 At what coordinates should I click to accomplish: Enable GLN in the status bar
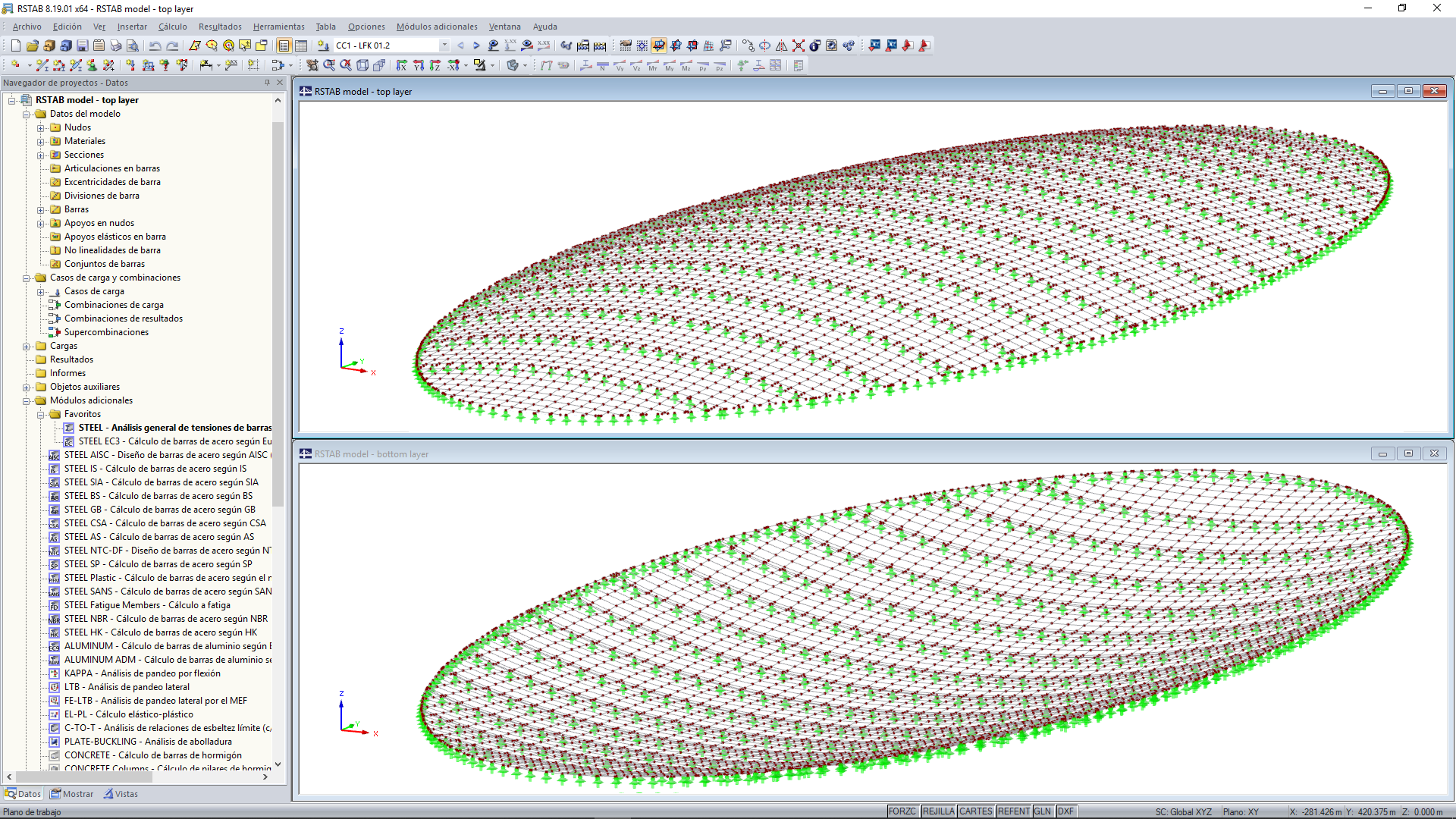1043,811
